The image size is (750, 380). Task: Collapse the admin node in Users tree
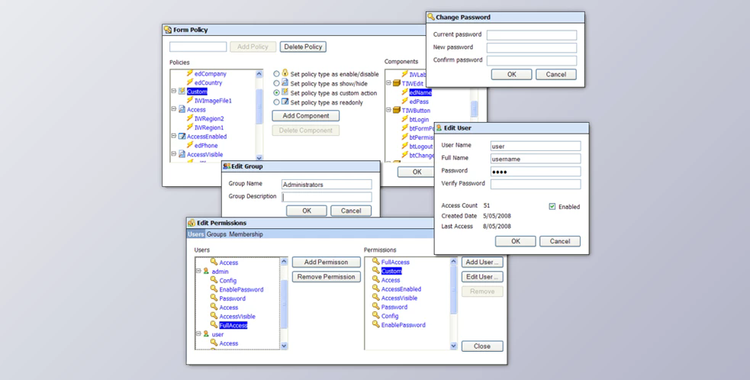(x=199, y=271)
